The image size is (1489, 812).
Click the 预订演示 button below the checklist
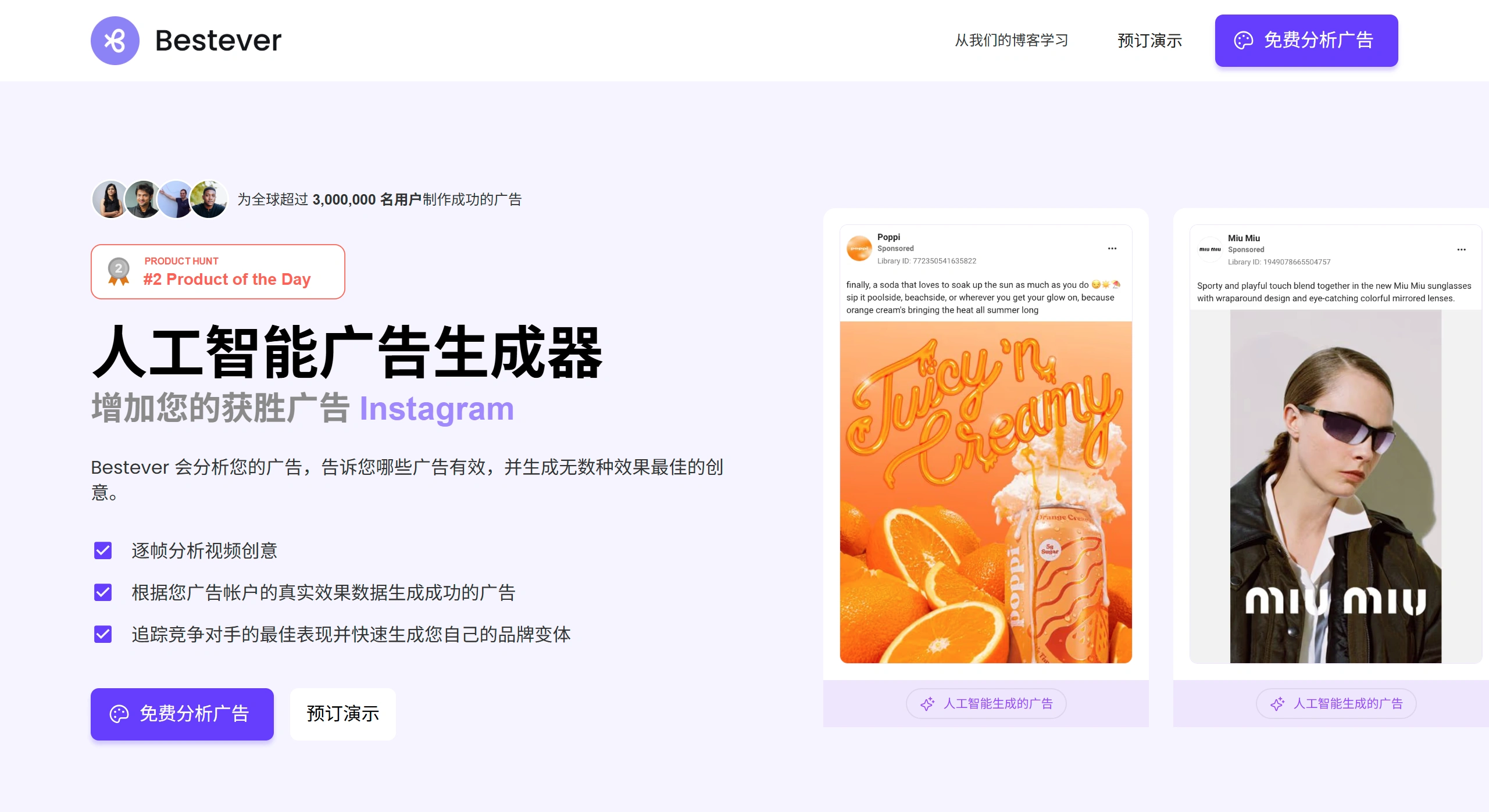pyautogui.click(x=342, y=714)
